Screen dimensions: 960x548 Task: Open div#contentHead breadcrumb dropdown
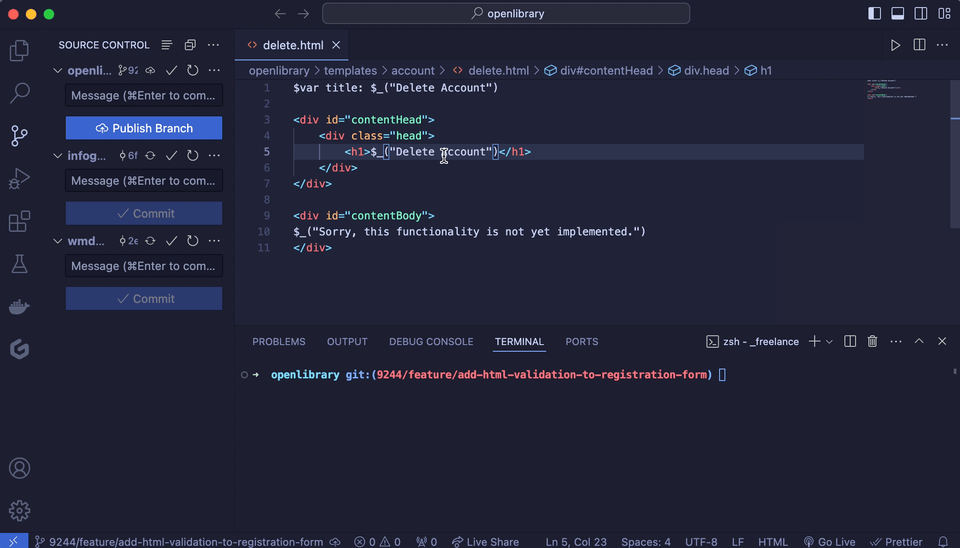click(599, 70)
